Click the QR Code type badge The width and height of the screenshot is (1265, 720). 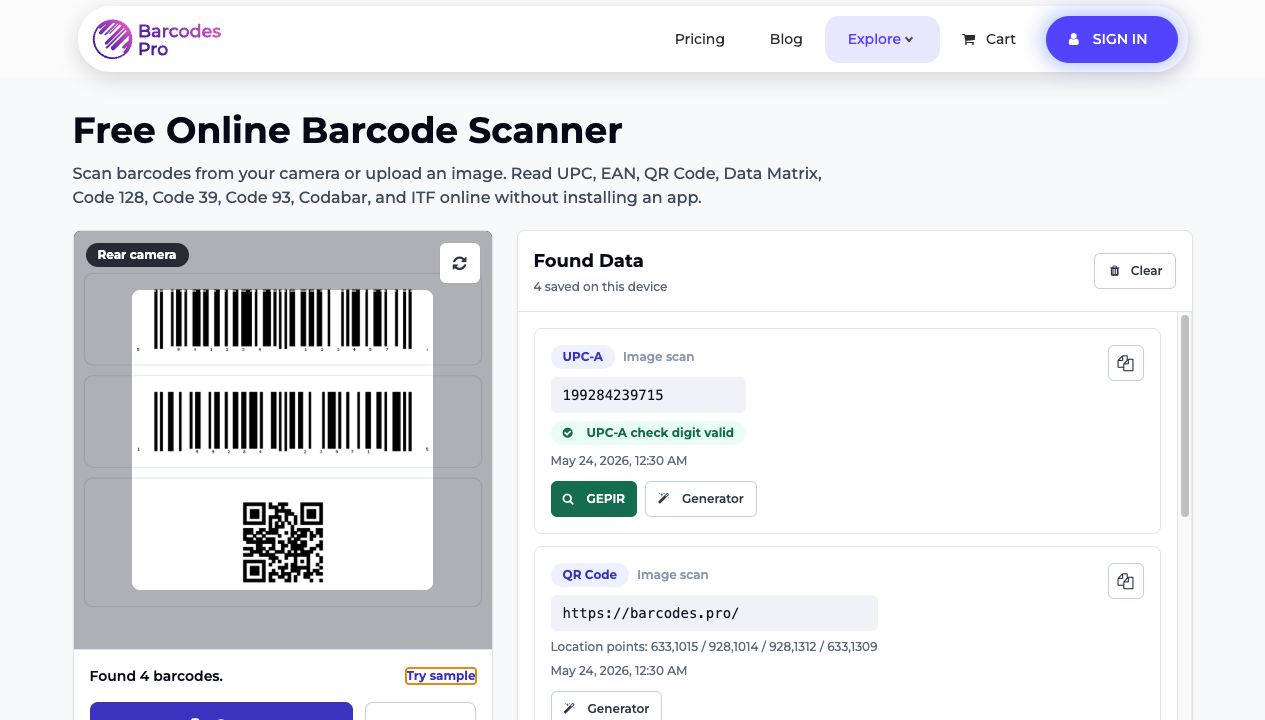pos(590,575)
